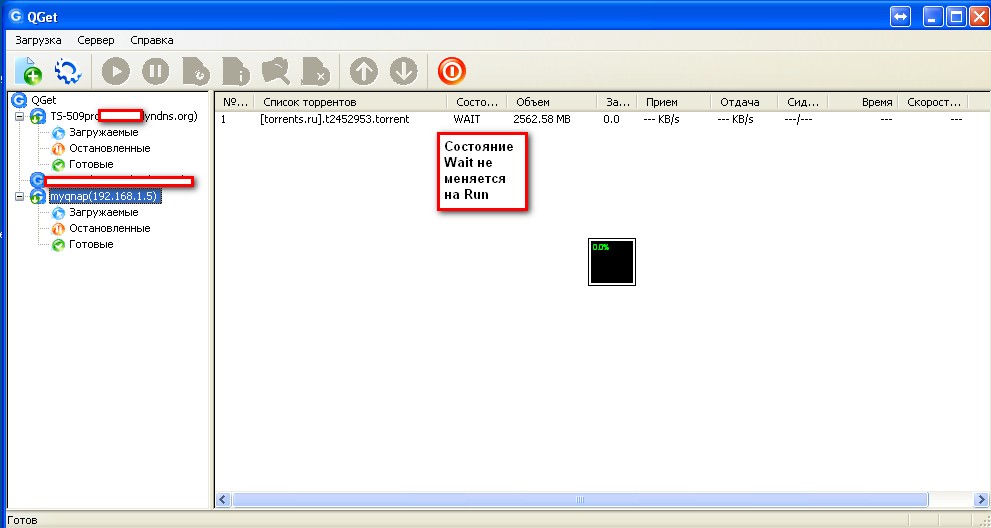Click the remove task document icon with X
This screenshot has width=991, height=528.
coord(315,71)
